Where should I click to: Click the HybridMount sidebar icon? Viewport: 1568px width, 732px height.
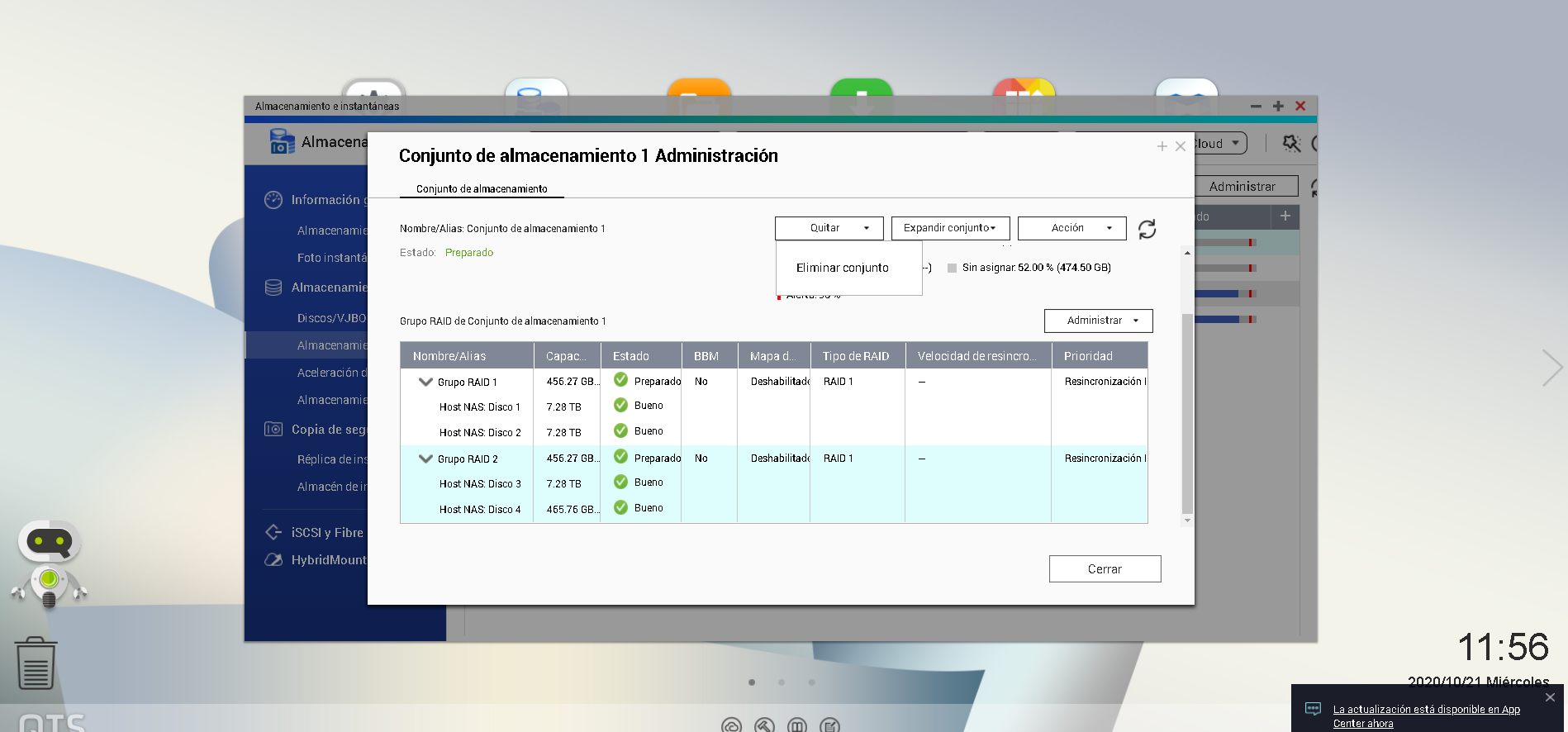pos(273,560)
